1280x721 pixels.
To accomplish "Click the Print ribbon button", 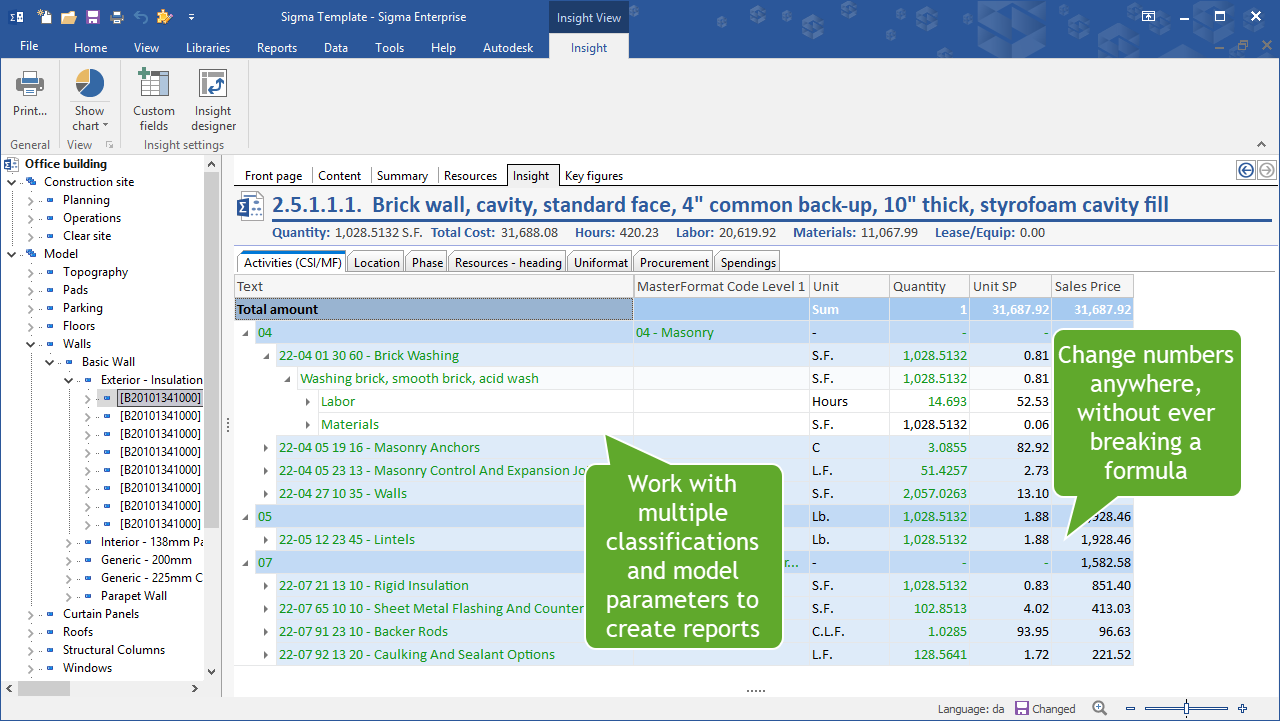I will click(30, 95).
